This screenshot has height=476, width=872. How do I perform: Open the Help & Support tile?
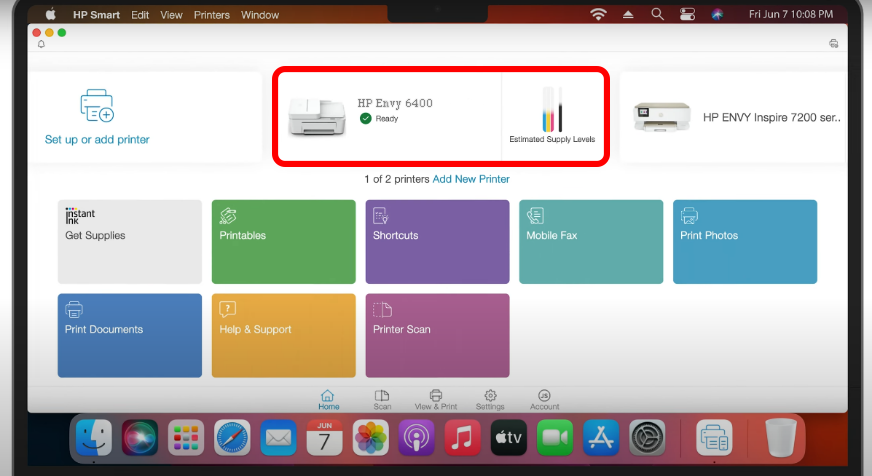point(284,336)
